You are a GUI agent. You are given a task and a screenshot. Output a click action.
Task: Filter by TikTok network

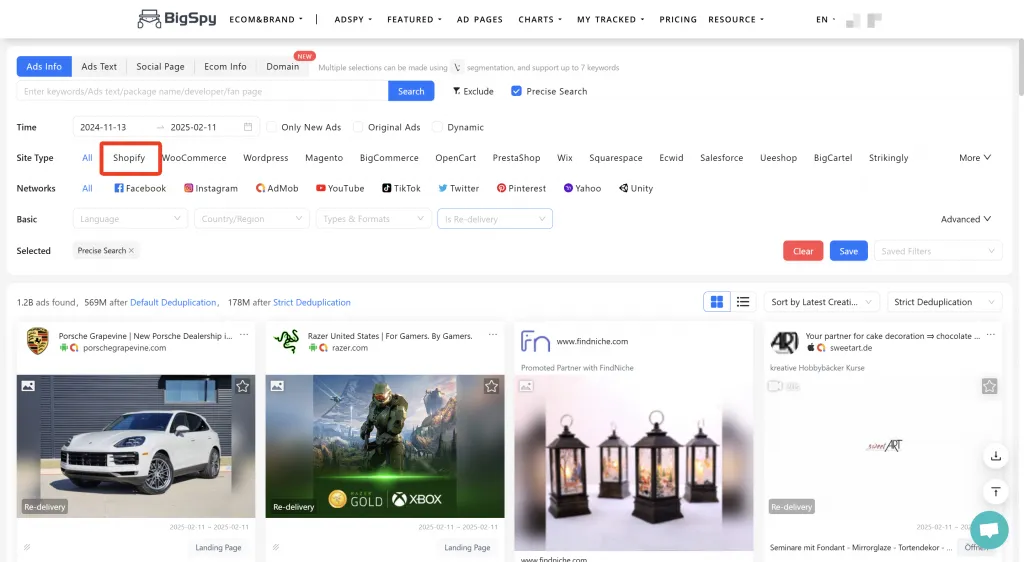[401, 188]
